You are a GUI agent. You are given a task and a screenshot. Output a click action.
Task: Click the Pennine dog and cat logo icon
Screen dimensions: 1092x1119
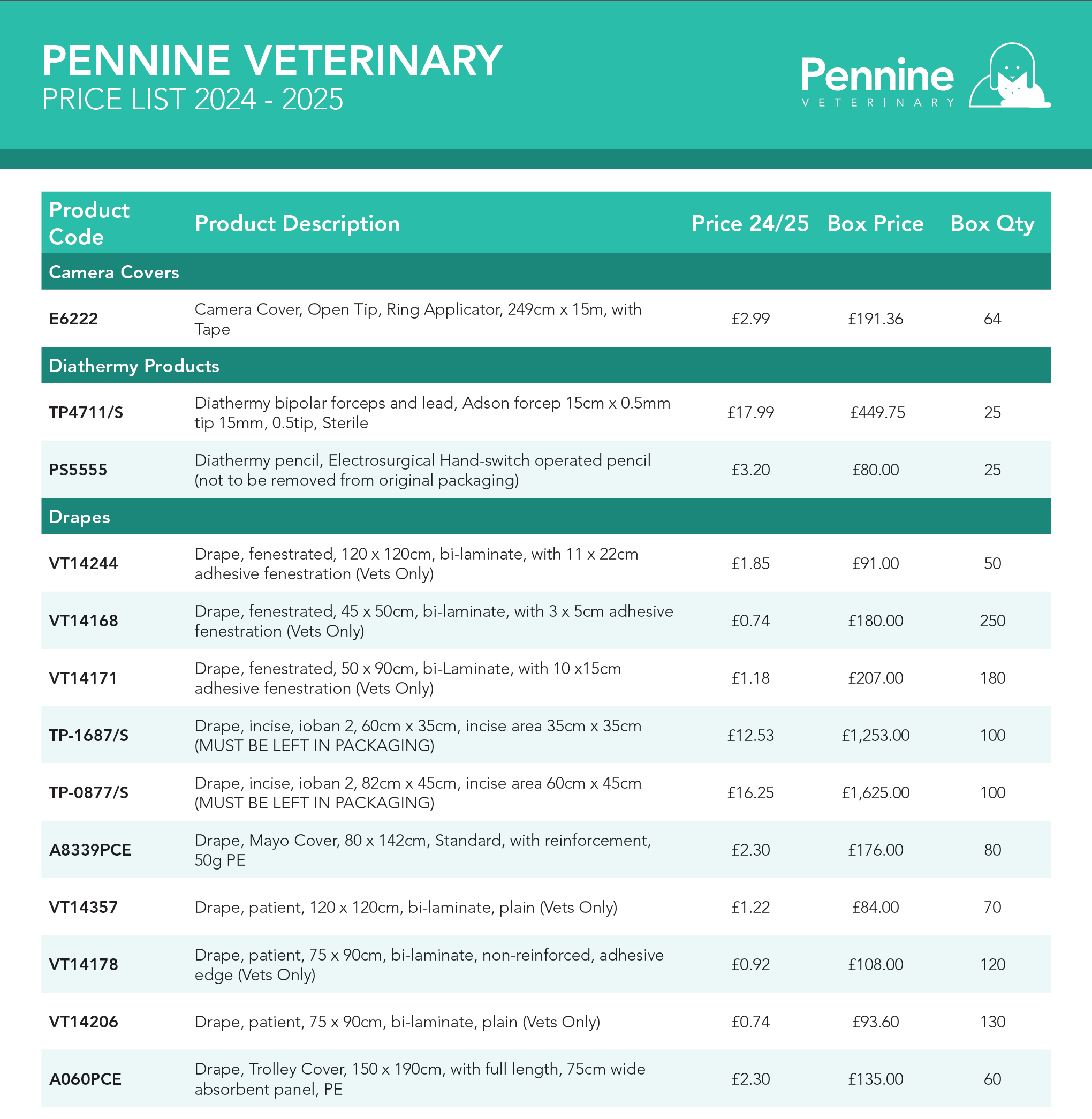point(1010,75)
